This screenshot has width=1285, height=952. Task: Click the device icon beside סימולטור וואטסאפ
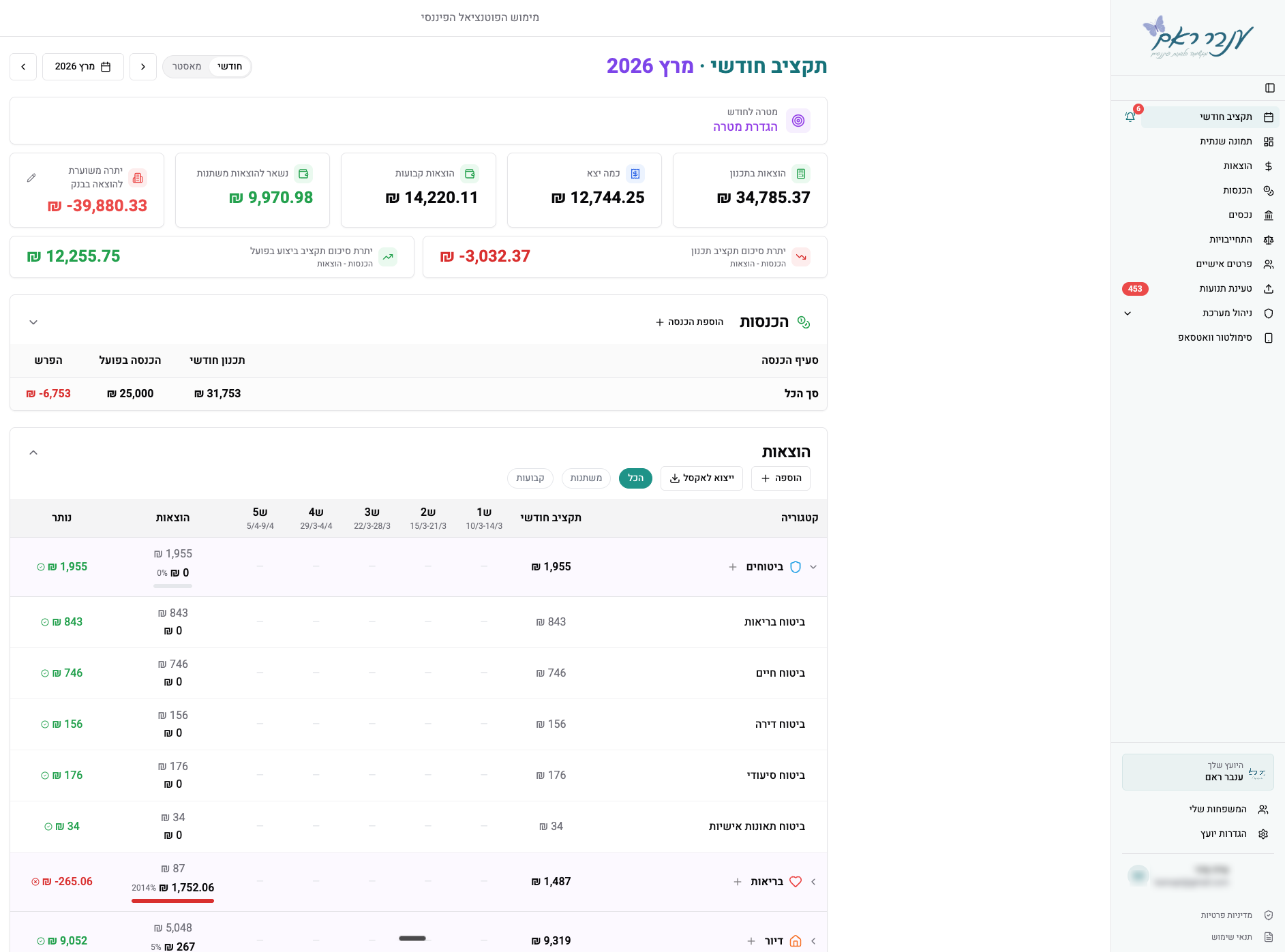tap(1269, 338)
